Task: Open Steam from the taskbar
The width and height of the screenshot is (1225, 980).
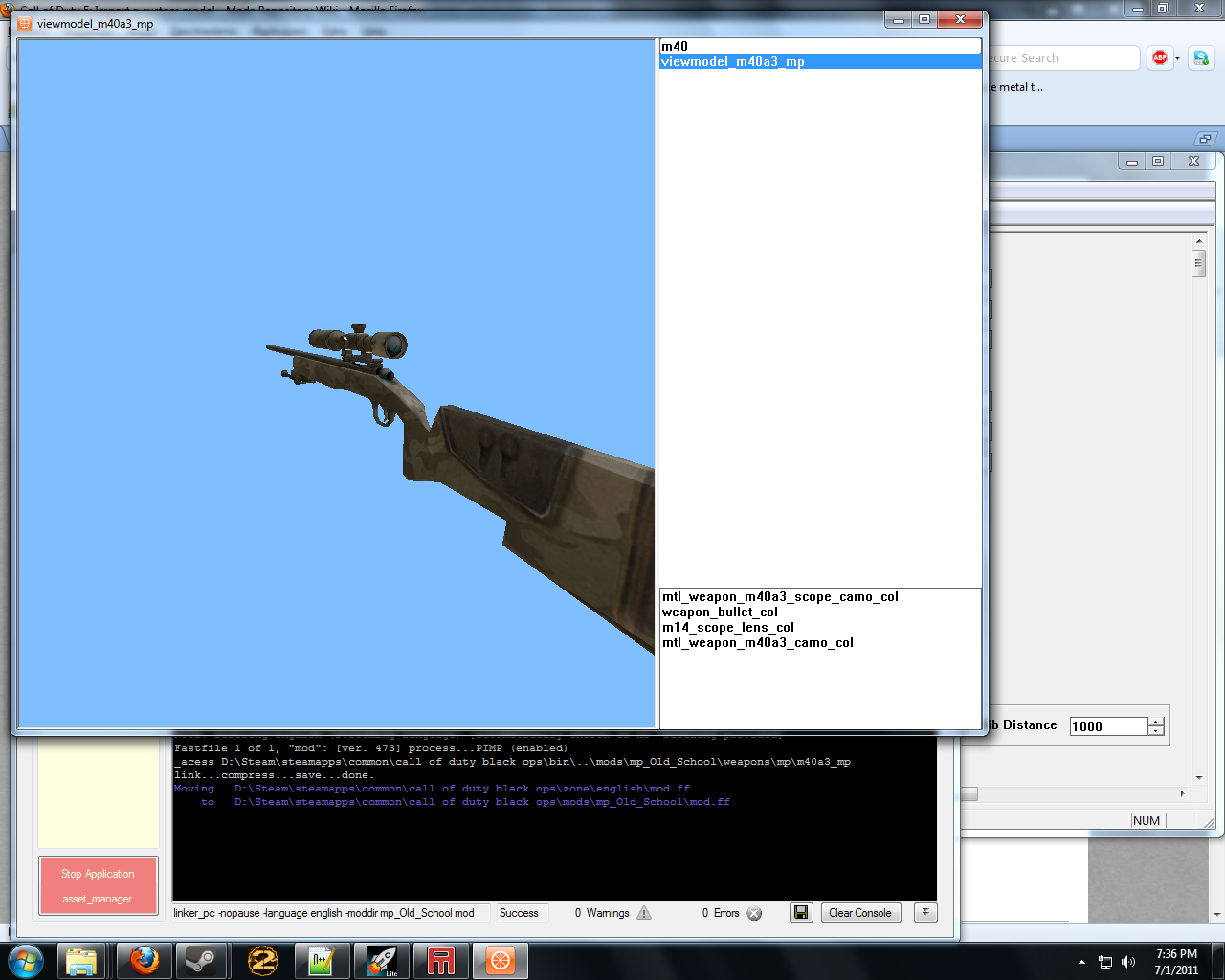Action: (200, 960)
